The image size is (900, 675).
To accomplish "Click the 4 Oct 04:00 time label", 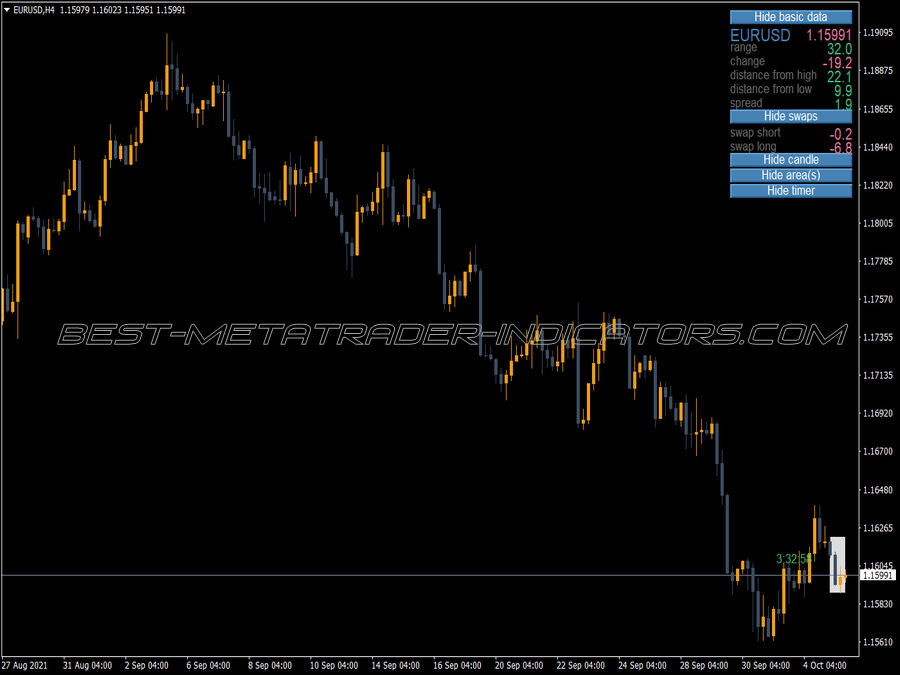I will pos(824,666).
